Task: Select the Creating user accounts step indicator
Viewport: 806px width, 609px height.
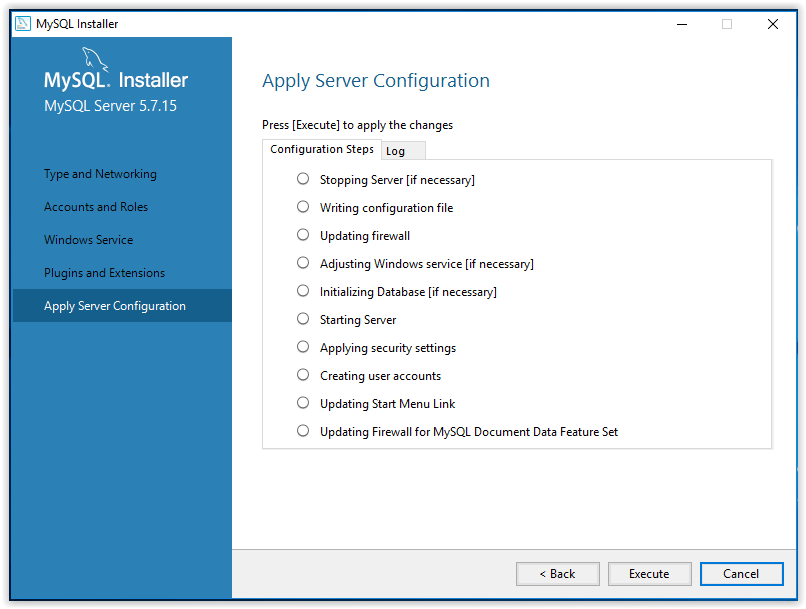Action: click(x=303, y=375)
